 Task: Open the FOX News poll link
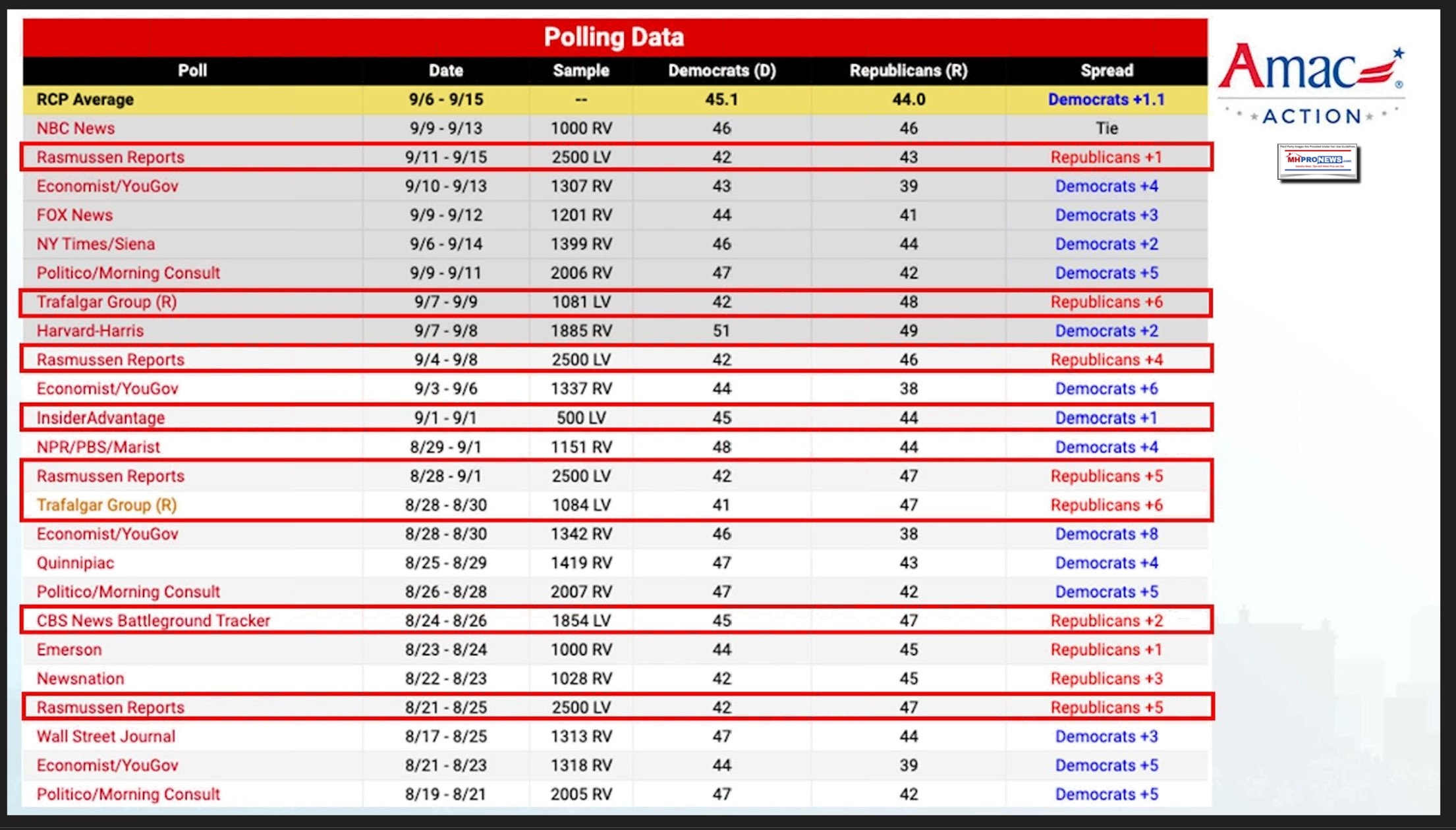[74, 215]
